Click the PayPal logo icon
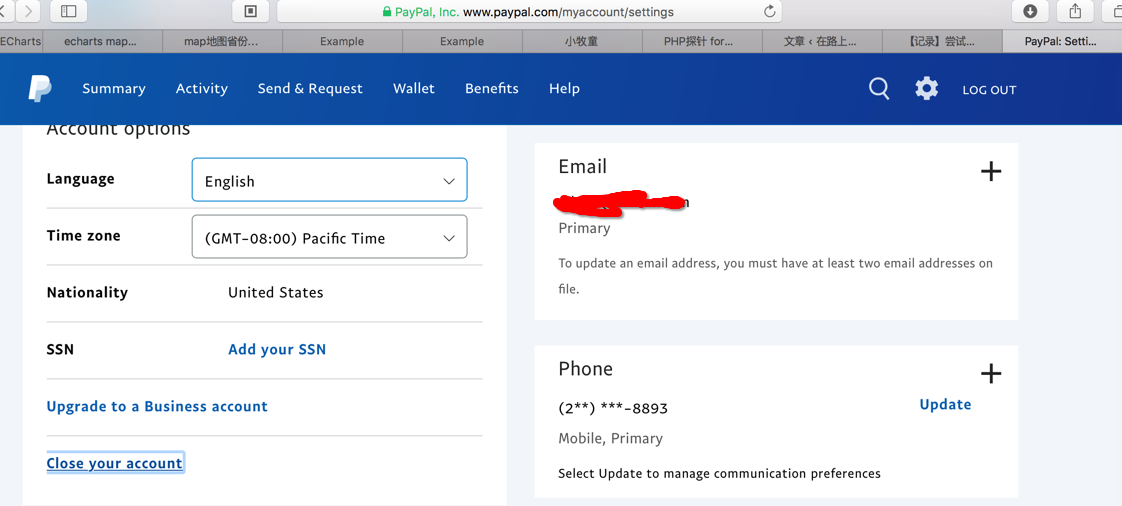 (x=40, y=89)
